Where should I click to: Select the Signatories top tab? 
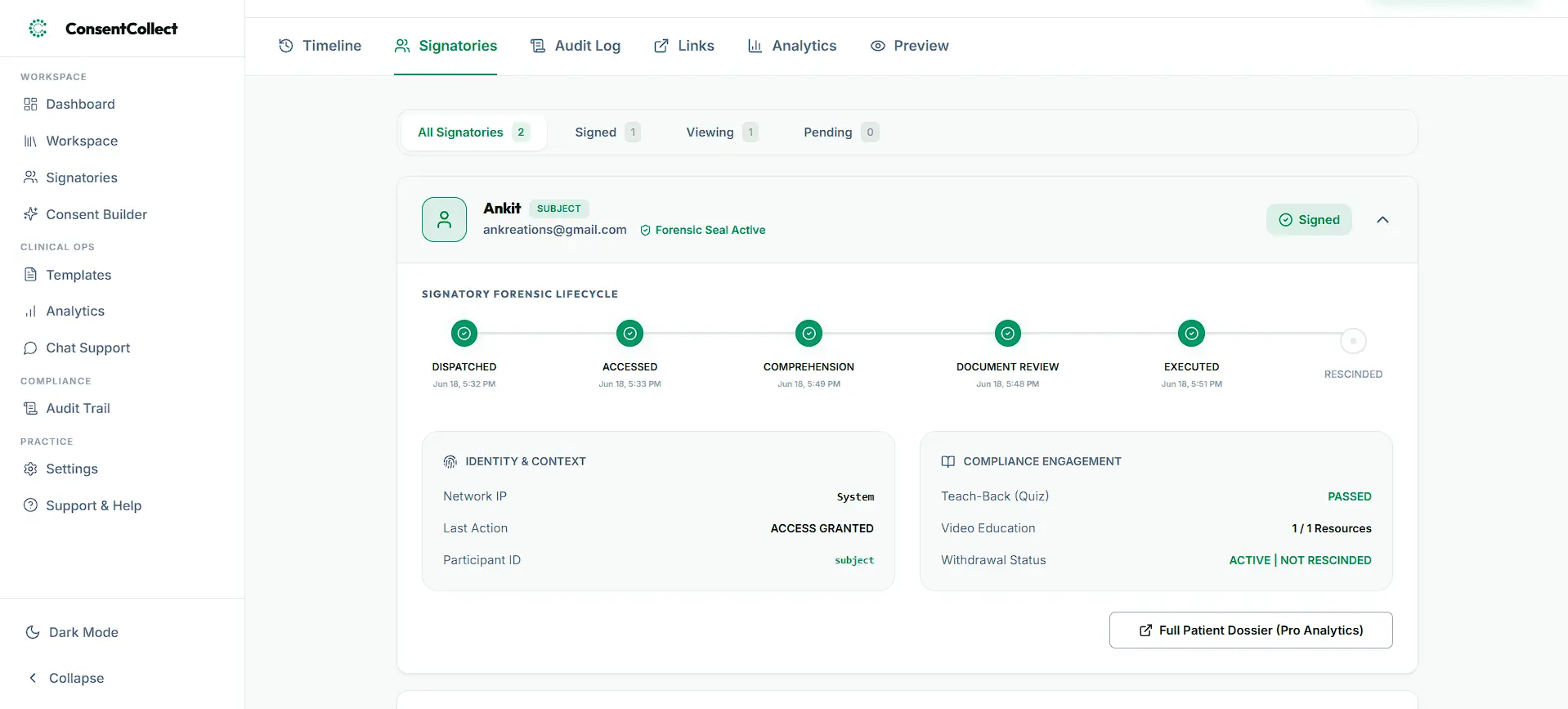[446, 46]
